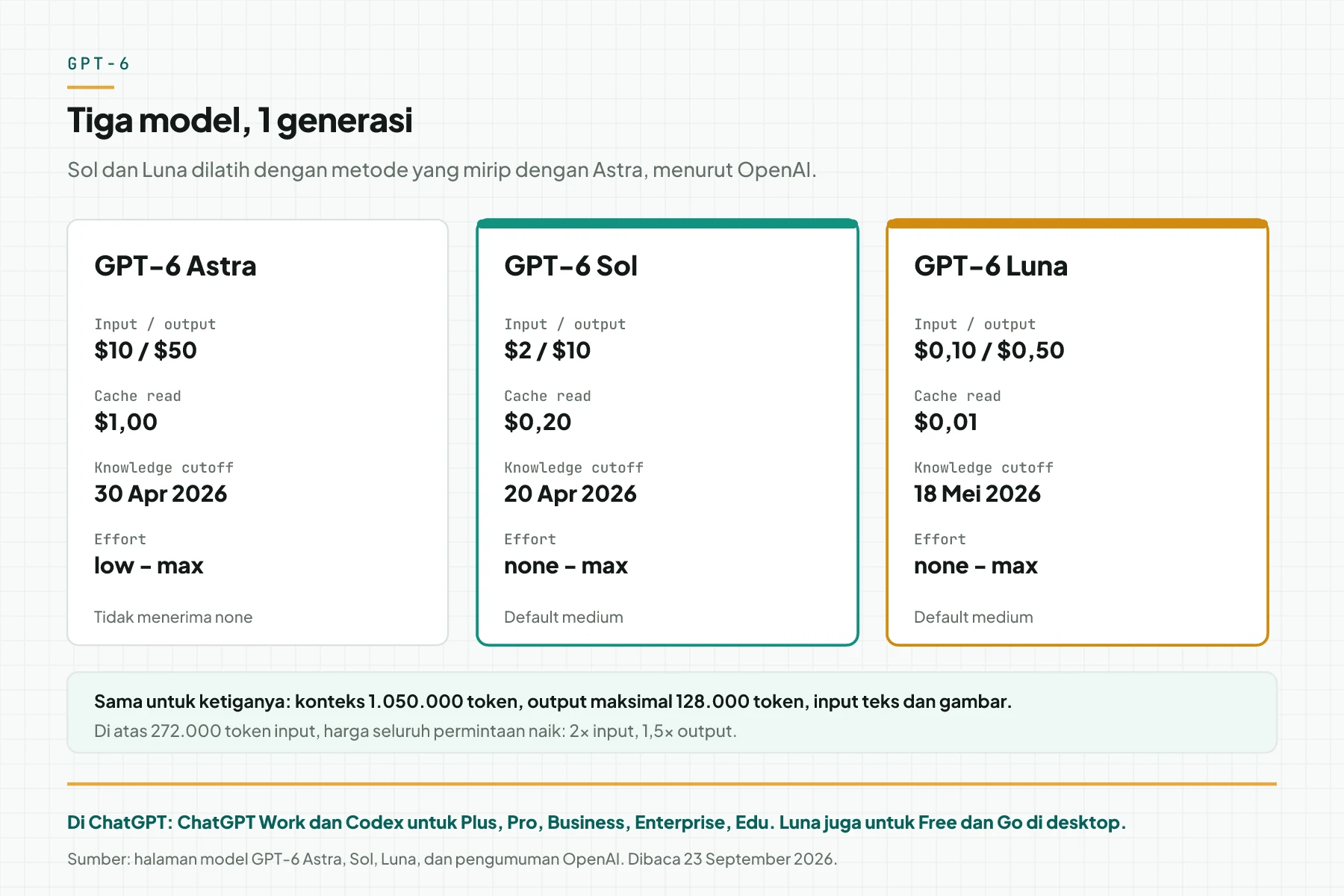Click the Effort label in Astra card
Viewport: 1344px width, 896px height.
tap(120, 539)
